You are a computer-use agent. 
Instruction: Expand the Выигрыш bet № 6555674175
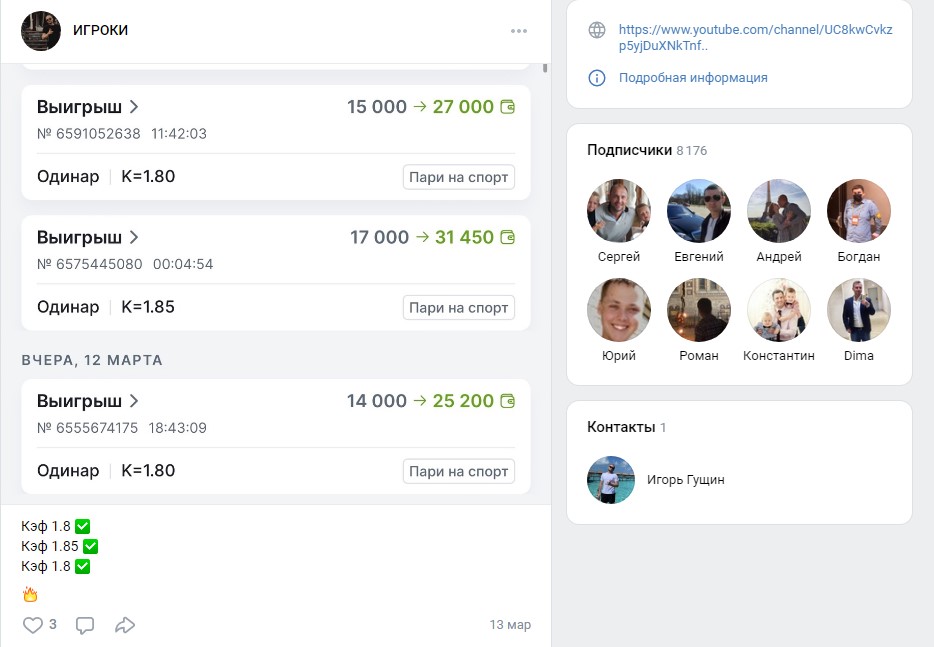click(88, 401)
